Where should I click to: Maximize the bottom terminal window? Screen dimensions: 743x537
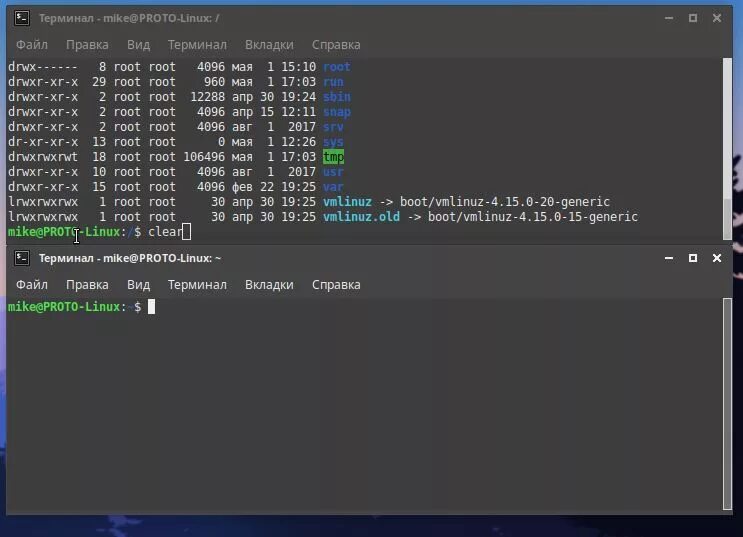click(693, 258)
